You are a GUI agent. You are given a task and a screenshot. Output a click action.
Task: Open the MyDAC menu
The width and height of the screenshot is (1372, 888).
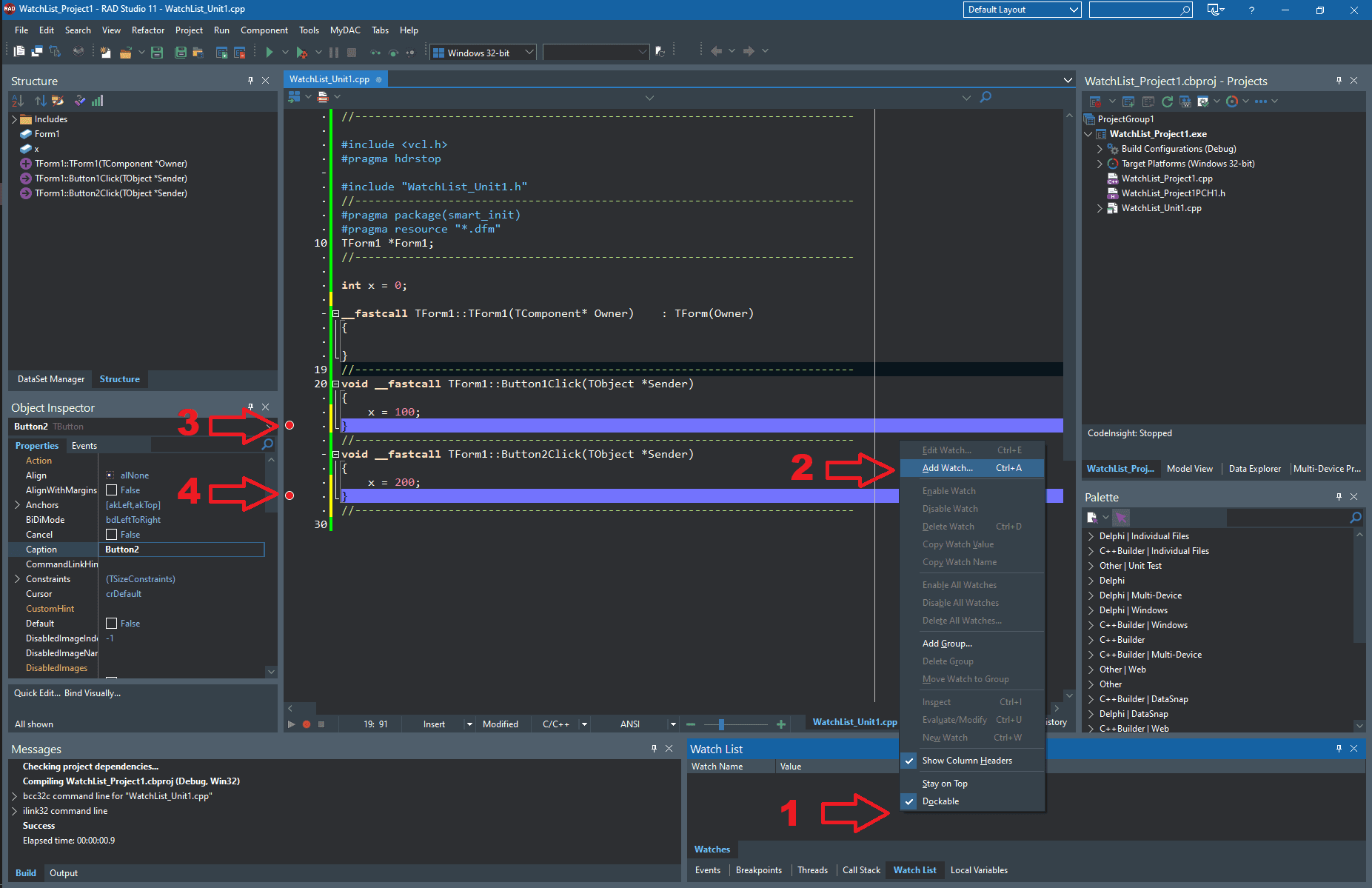(345, 30)
